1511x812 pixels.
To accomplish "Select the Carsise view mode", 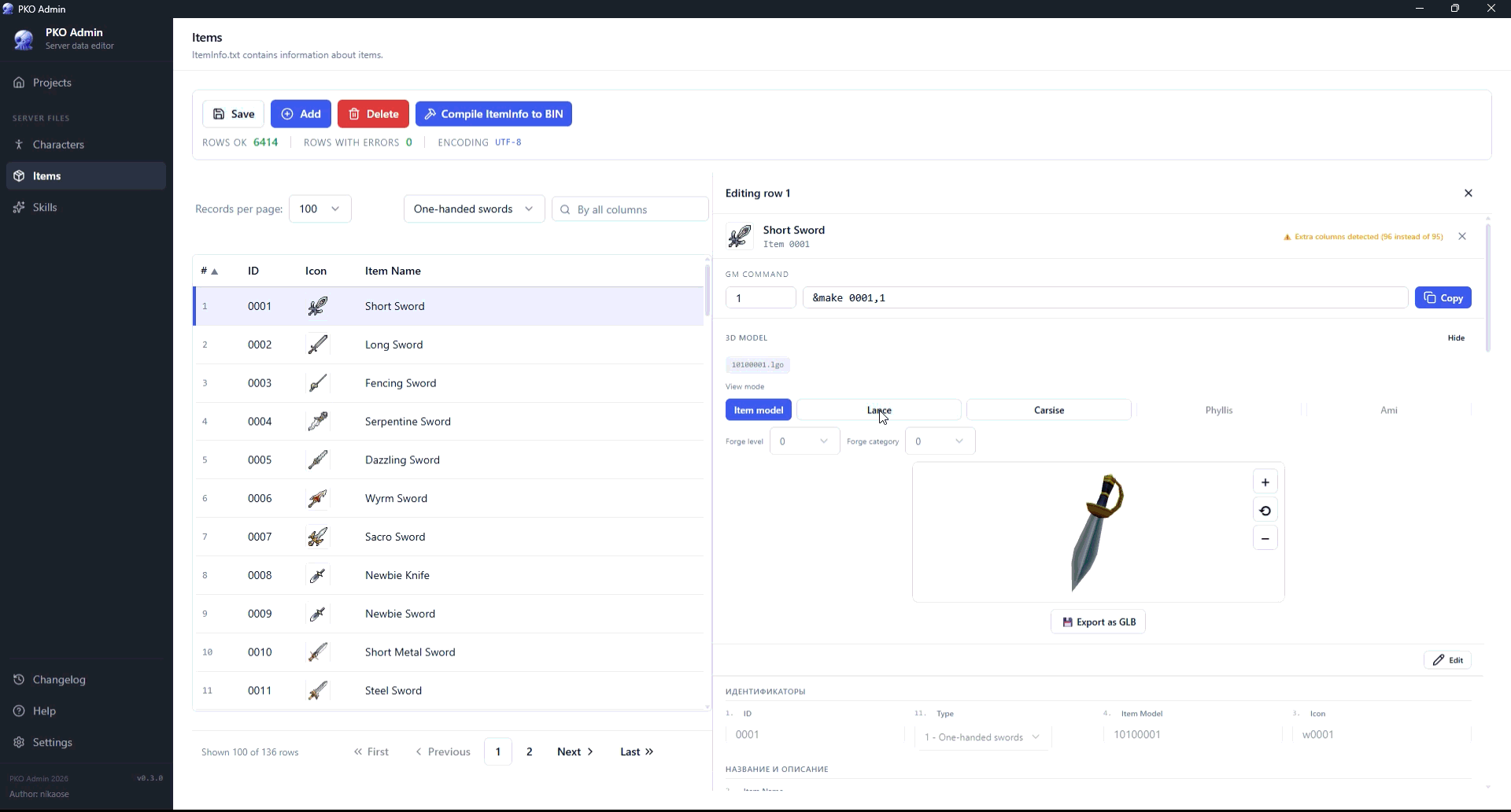I will tap(1048, 410).
